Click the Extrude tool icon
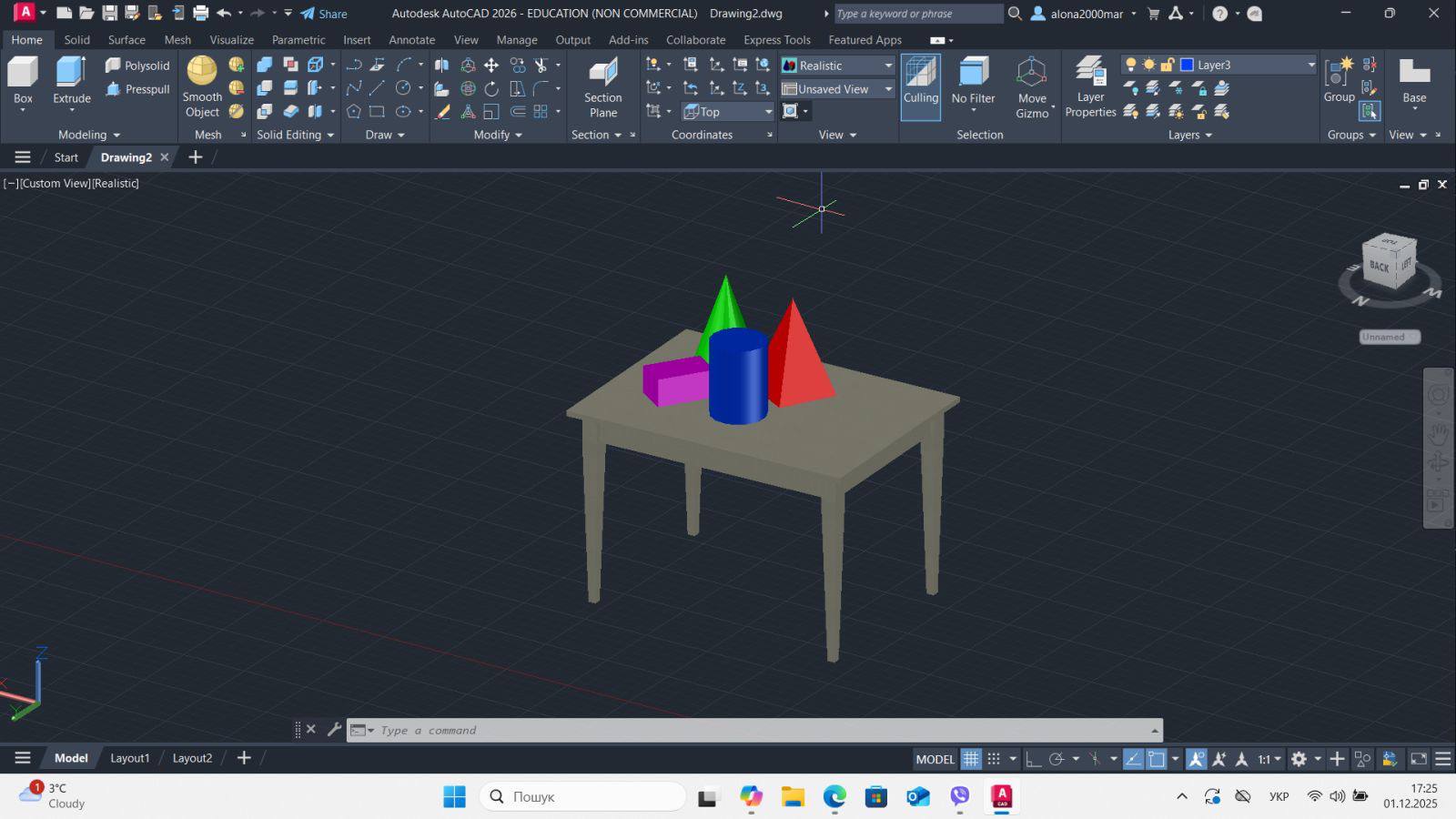Image resolution: width=1456 pixels, height=819 pixels. [71, 74]
